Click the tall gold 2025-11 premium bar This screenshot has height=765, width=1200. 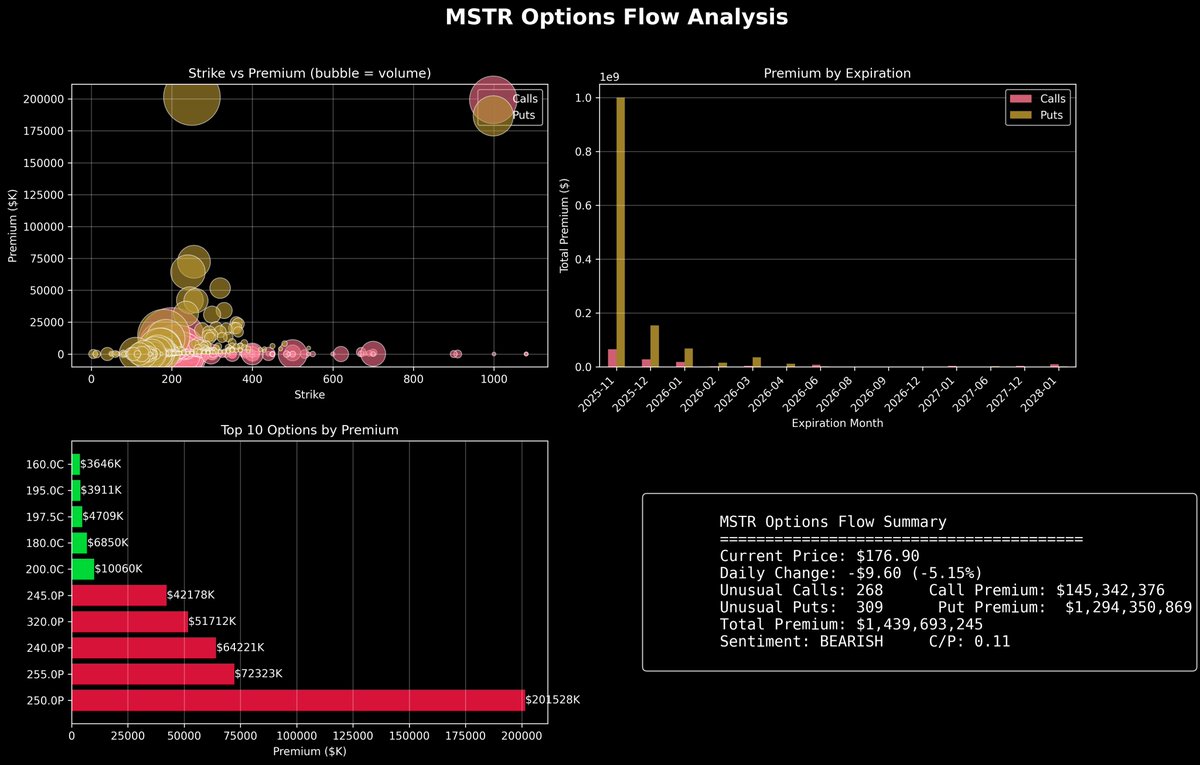point(619,230)
